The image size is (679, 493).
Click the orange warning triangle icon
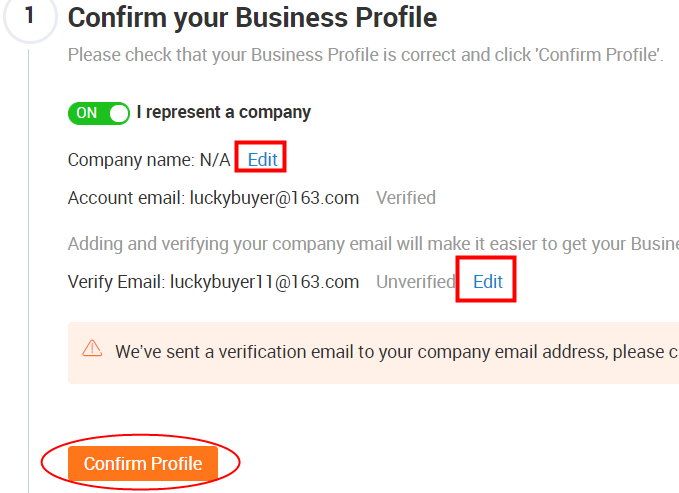click(92, 348)
